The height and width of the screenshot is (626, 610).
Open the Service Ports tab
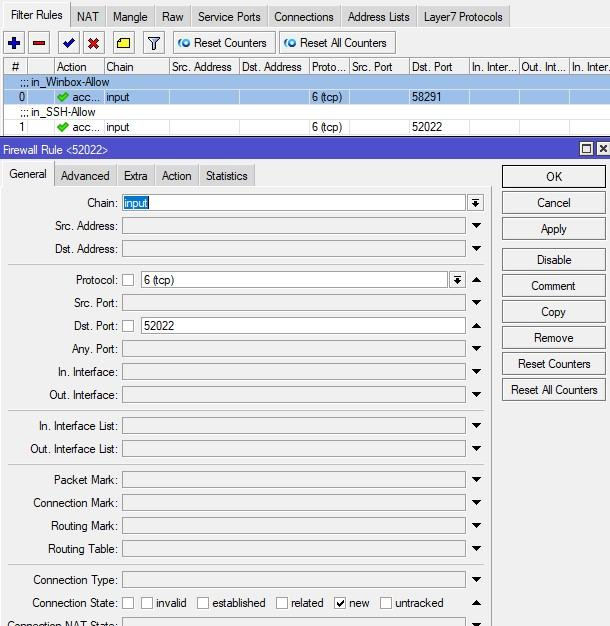tap(229, 17)
